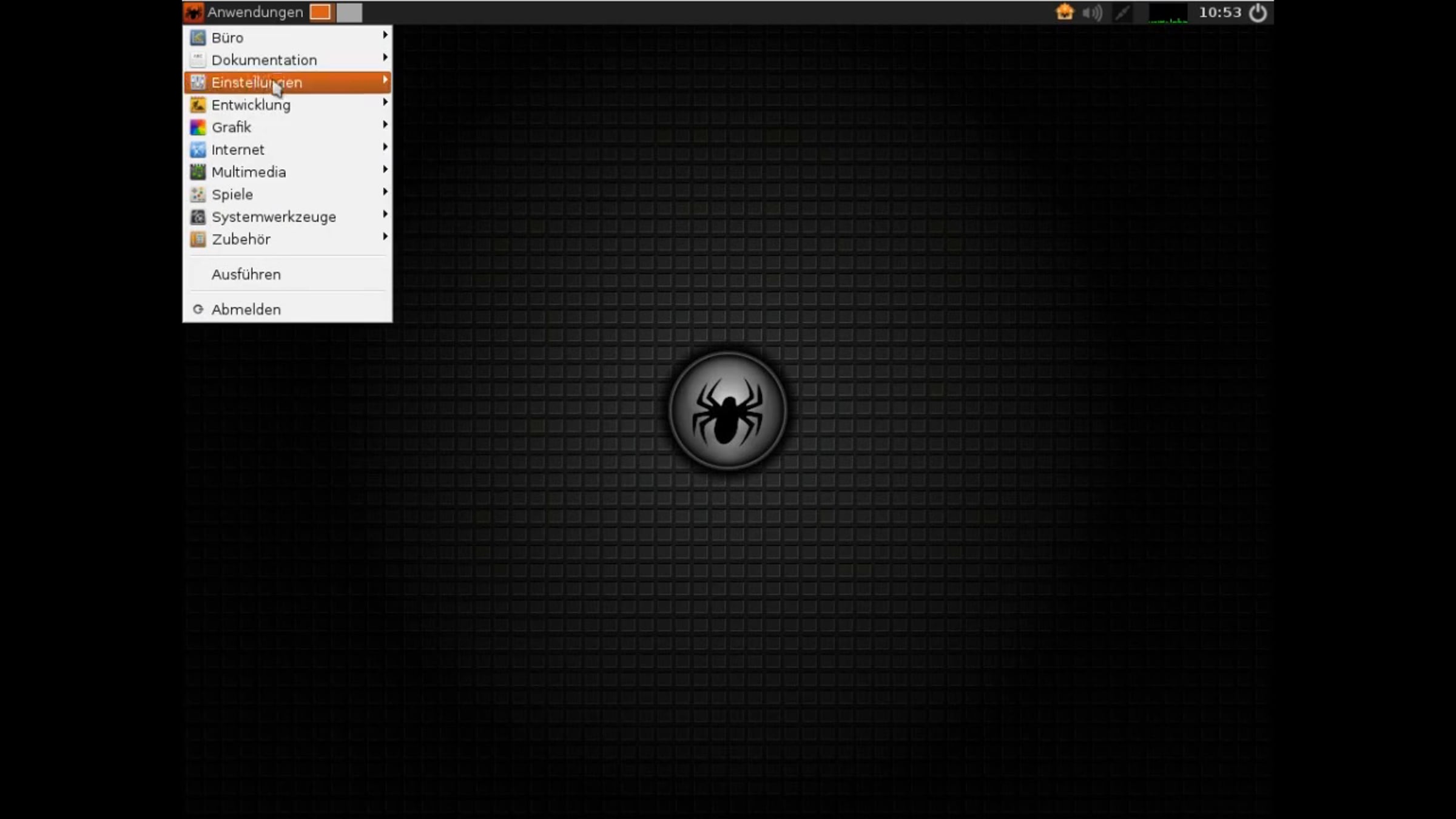Open the package updater tray icon
Viewport: 1456px width, 819px height.
(x=1064, y=12)
